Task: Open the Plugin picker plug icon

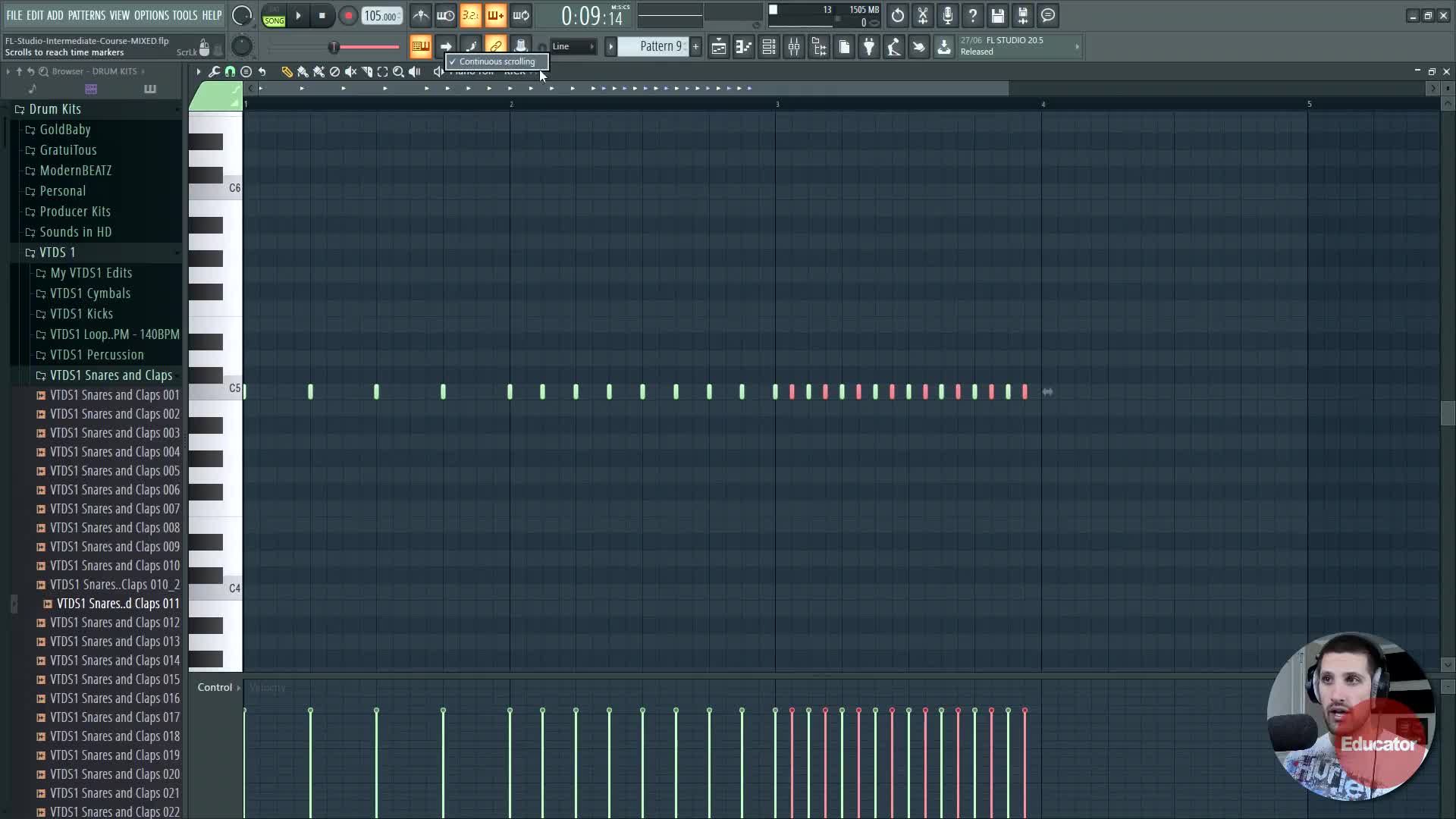Action: [869, 47]
